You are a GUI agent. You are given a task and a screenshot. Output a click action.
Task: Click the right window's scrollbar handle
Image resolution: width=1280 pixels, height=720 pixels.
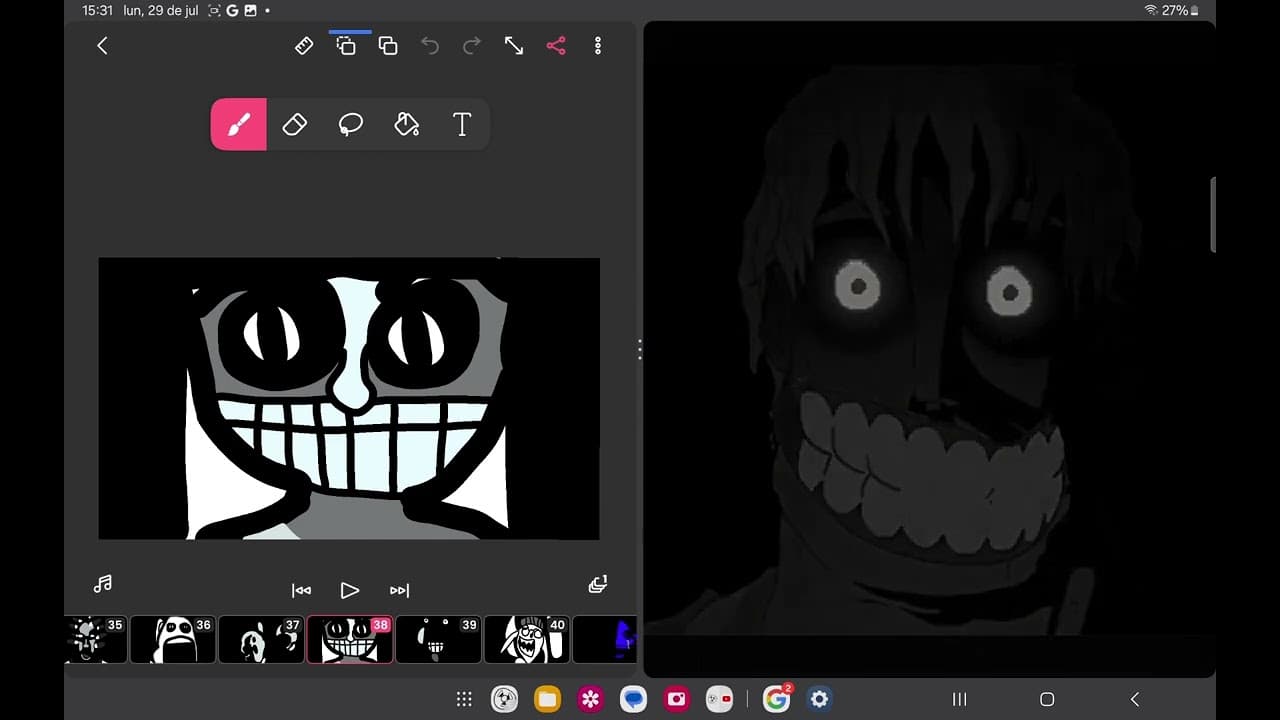[1213, 215]
